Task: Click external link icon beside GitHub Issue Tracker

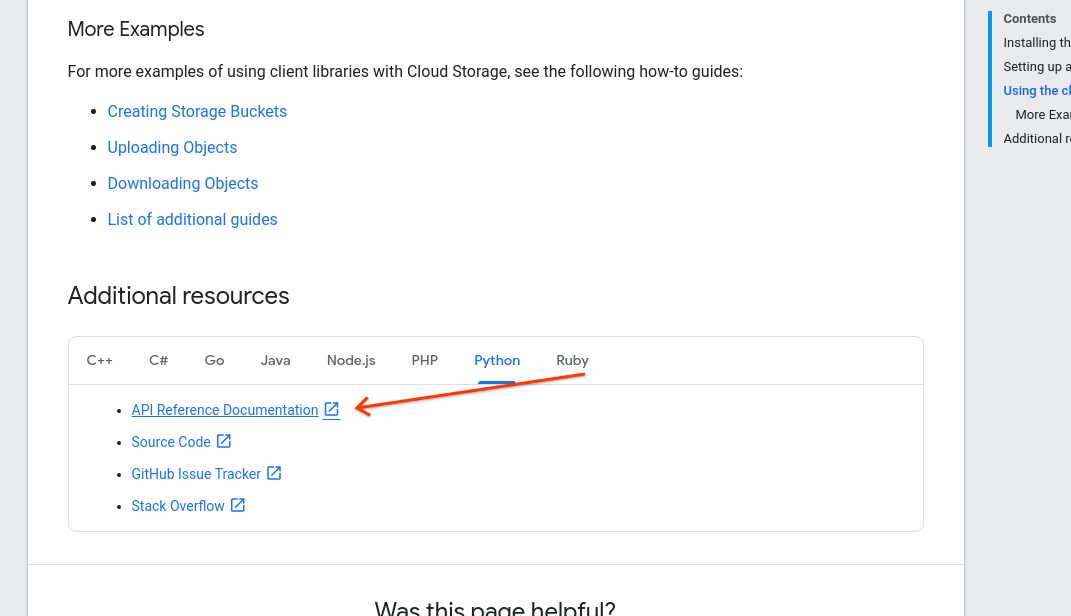Action: tap(274, 473)
